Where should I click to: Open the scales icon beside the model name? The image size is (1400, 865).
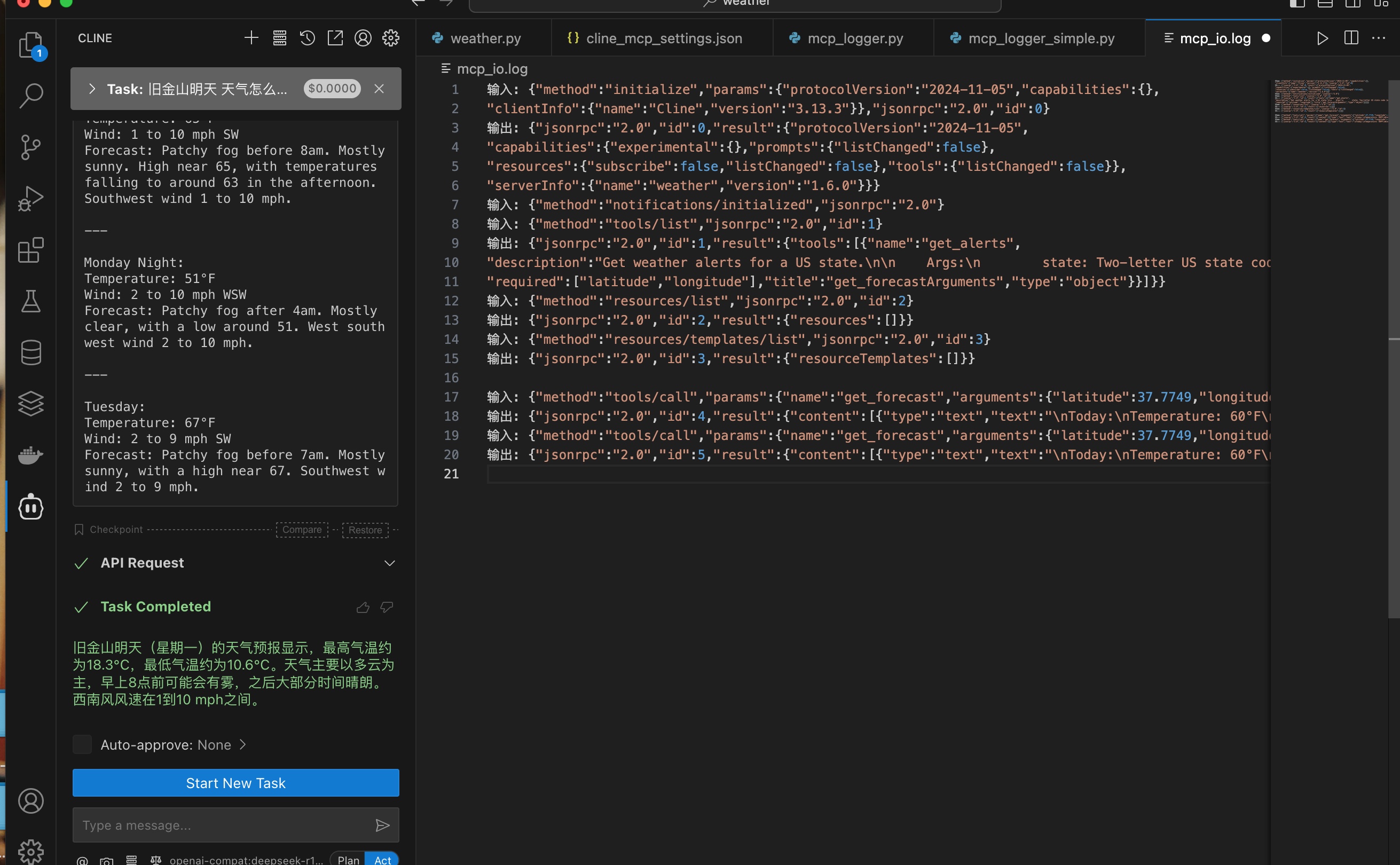pos(155,860)
